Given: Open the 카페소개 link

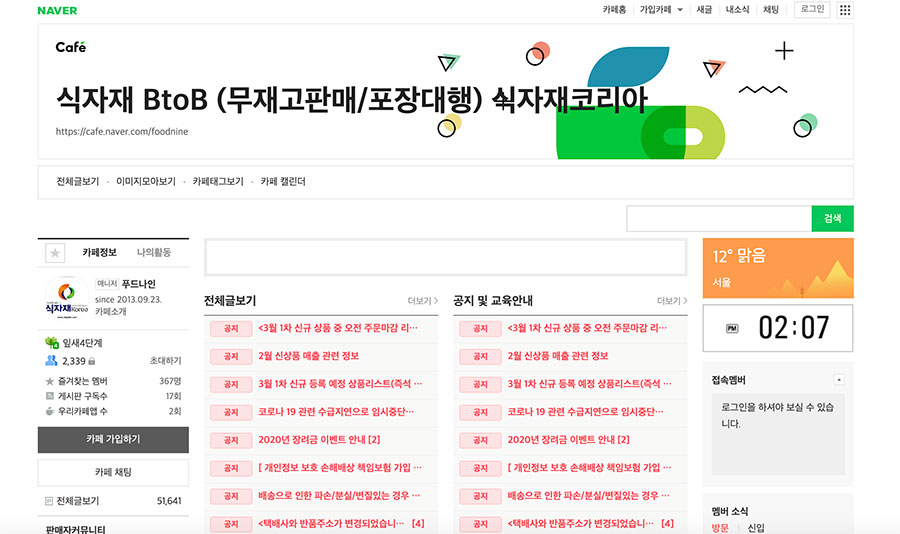Looking at the screenshot, I should tap(111, 312).
